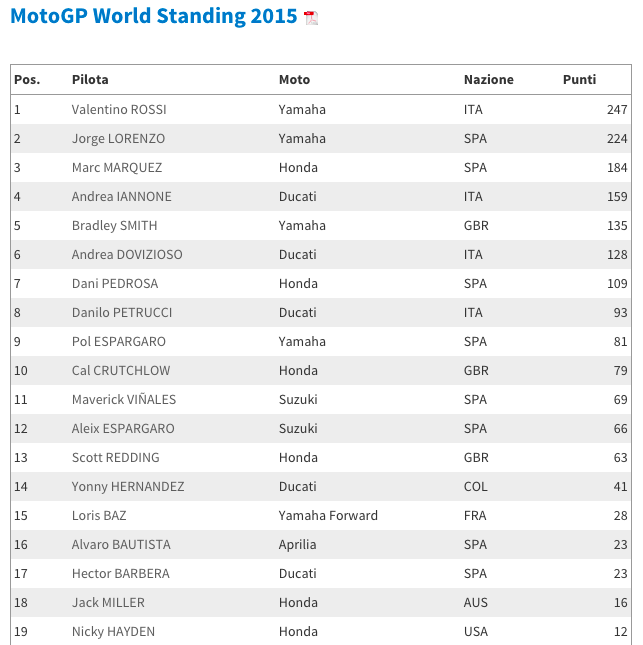Select the COL nation cell
This screenshot has width=643, height=645.
pos(476,487)
